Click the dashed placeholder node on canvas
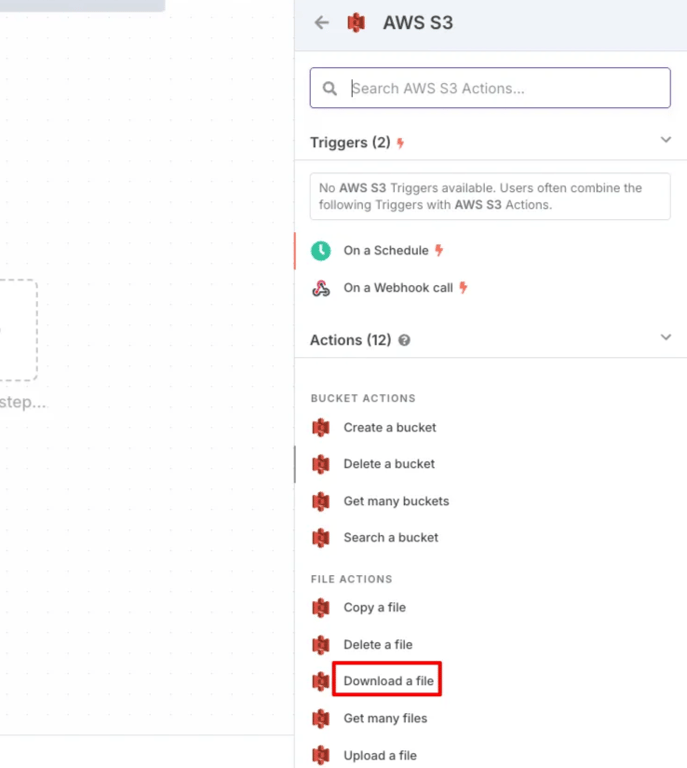 pos(18,330)
